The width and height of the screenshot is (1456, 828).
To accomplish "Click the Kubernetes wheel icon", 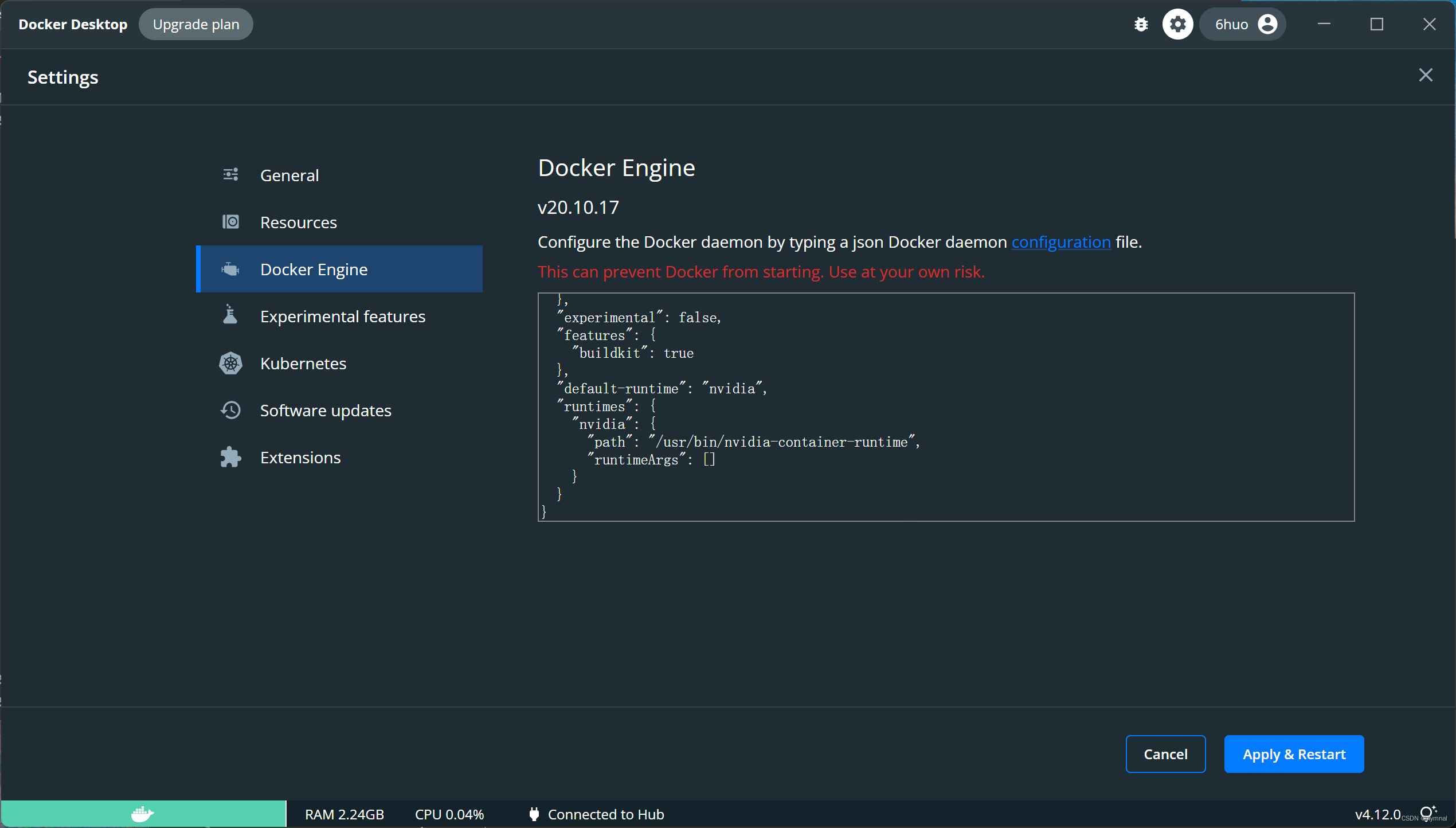I will [230, 363].
